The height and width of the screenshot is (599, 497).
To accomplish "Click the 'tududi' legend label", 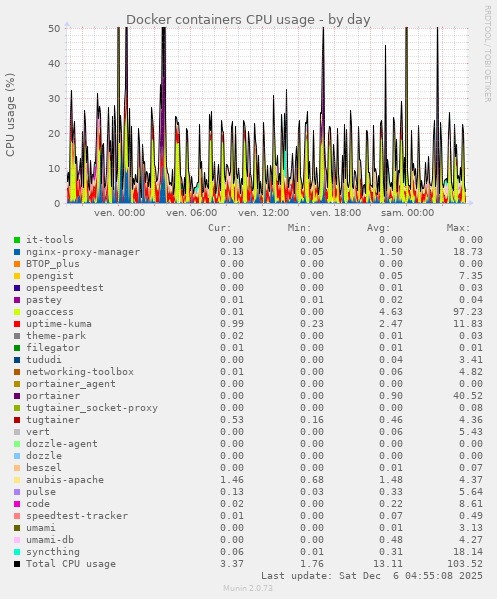I will (x=44, y=359).
